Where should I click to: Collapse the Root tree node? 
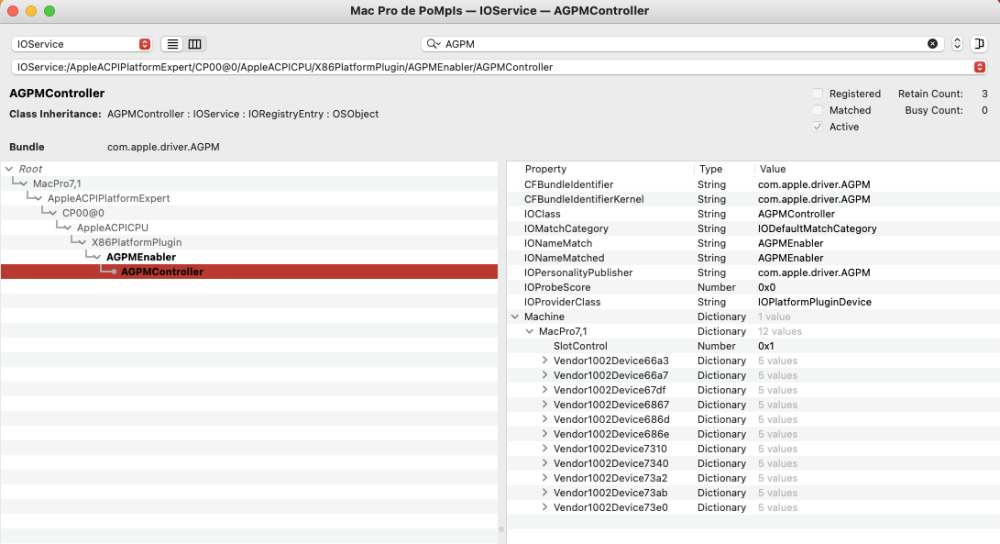pos(9,169)
